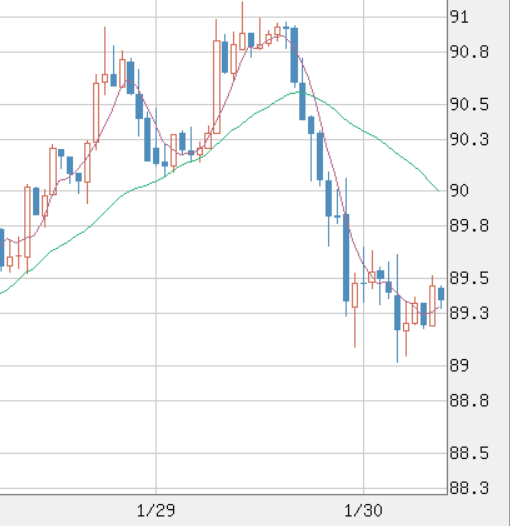
Task: Select the 90.5 price level label
Action: point(469,105)
